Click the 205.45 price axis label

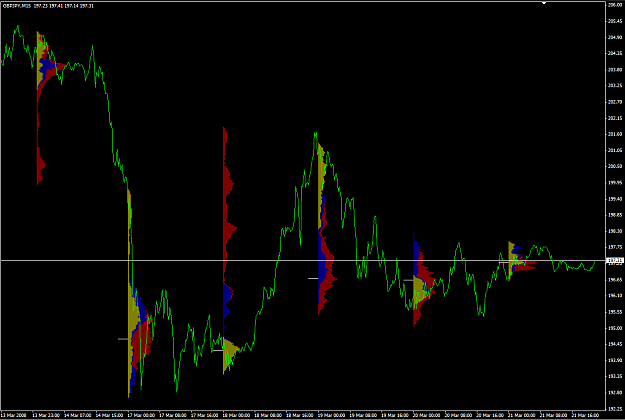tap(615, 21)
